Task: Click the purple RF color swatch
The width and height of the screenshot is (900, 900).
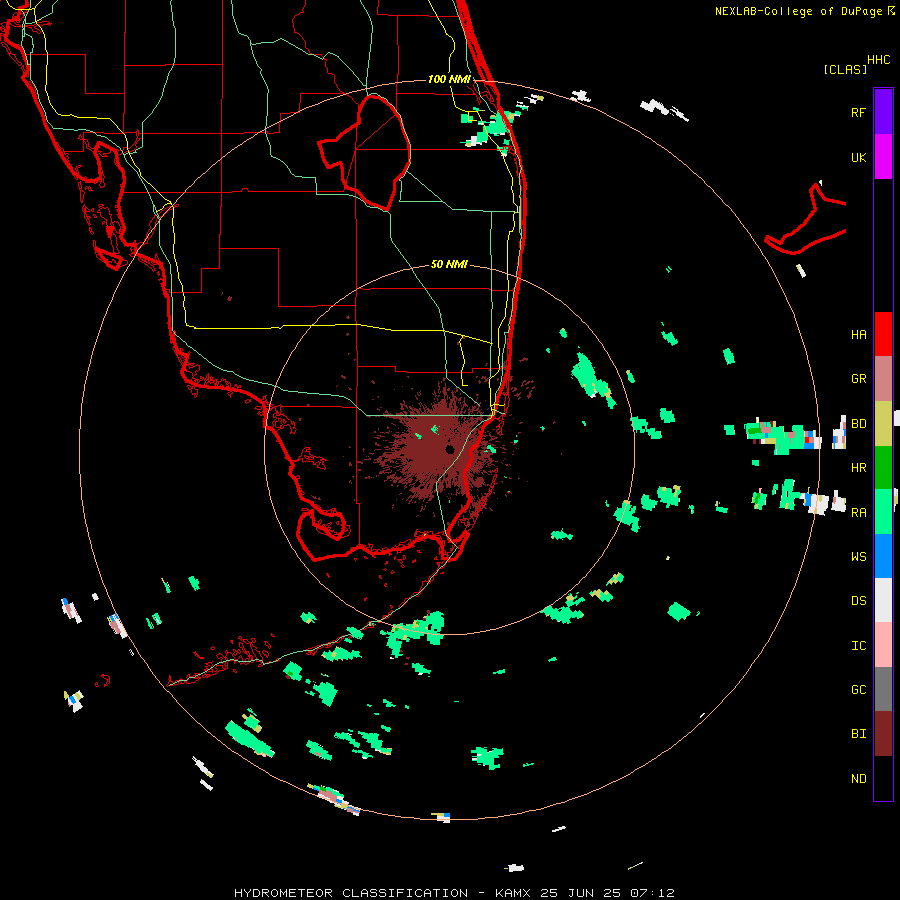Action: (x=883, y=112)
